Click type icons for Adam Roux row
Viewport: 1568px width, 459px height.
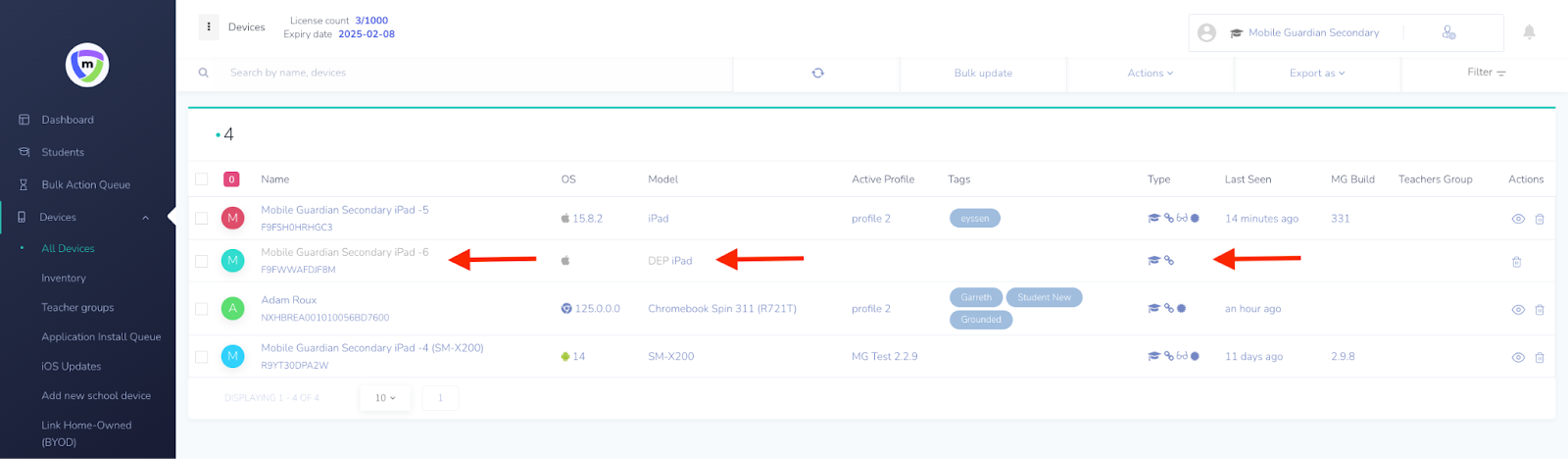pos(1167,308)
